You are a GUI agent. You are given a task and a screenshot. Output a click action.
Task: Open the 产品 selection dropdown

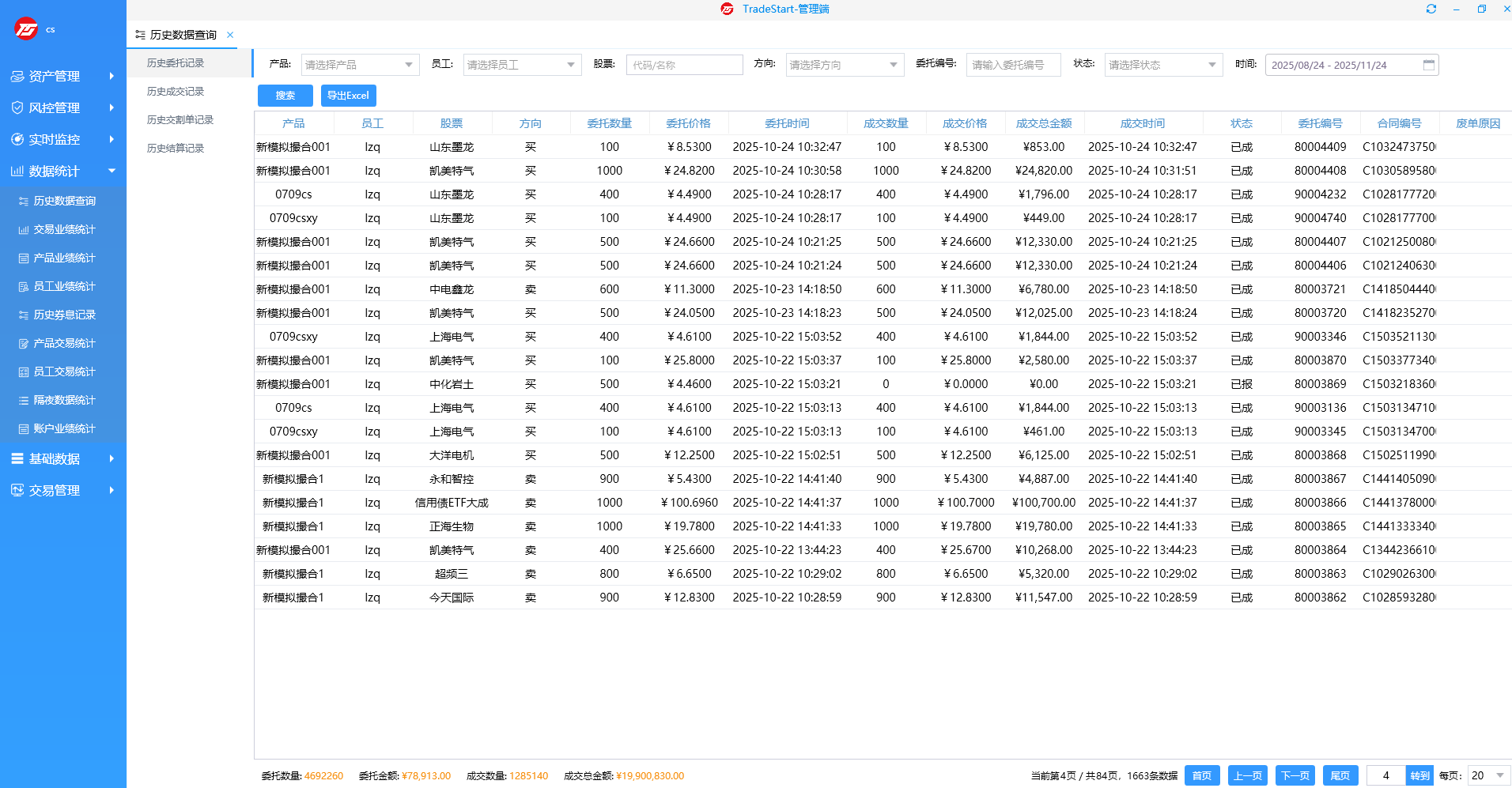(360, 65)
